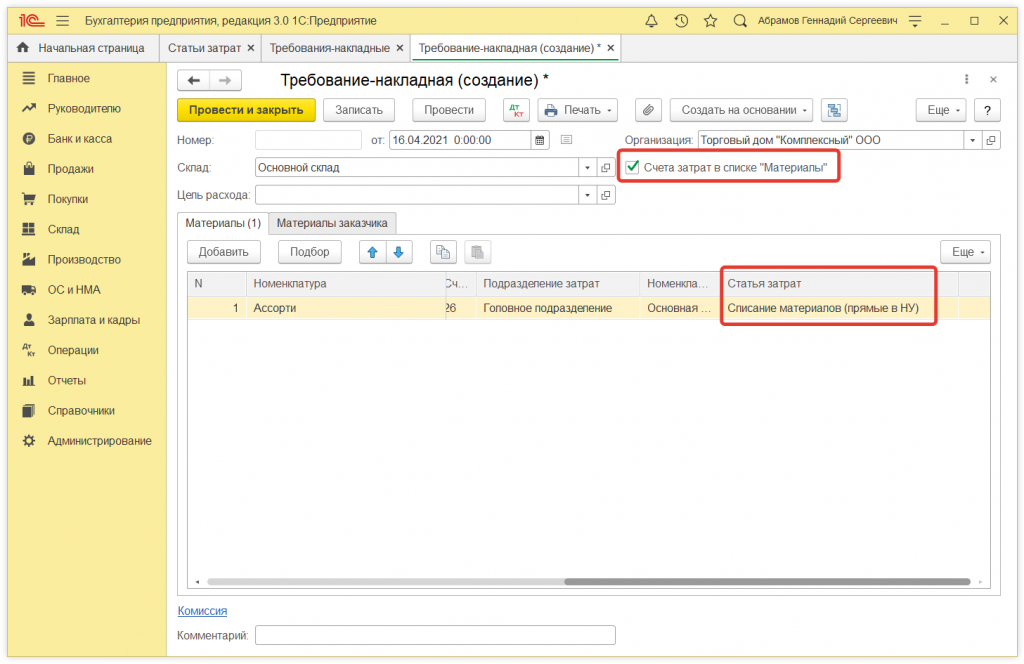Expand the Организация dropdown arrow
The width and height of the screenshot is (1024, 664).
972,140
